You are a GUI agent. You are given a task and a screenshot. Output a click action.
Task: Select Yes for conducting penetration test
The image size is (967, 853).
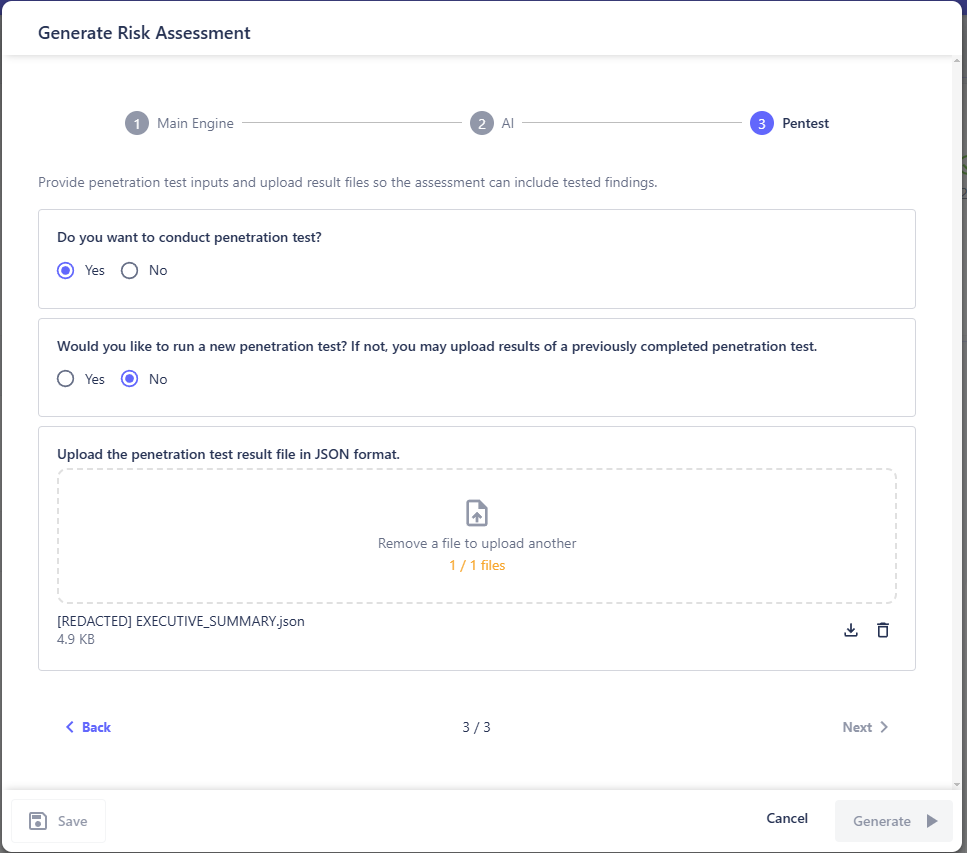65,270
